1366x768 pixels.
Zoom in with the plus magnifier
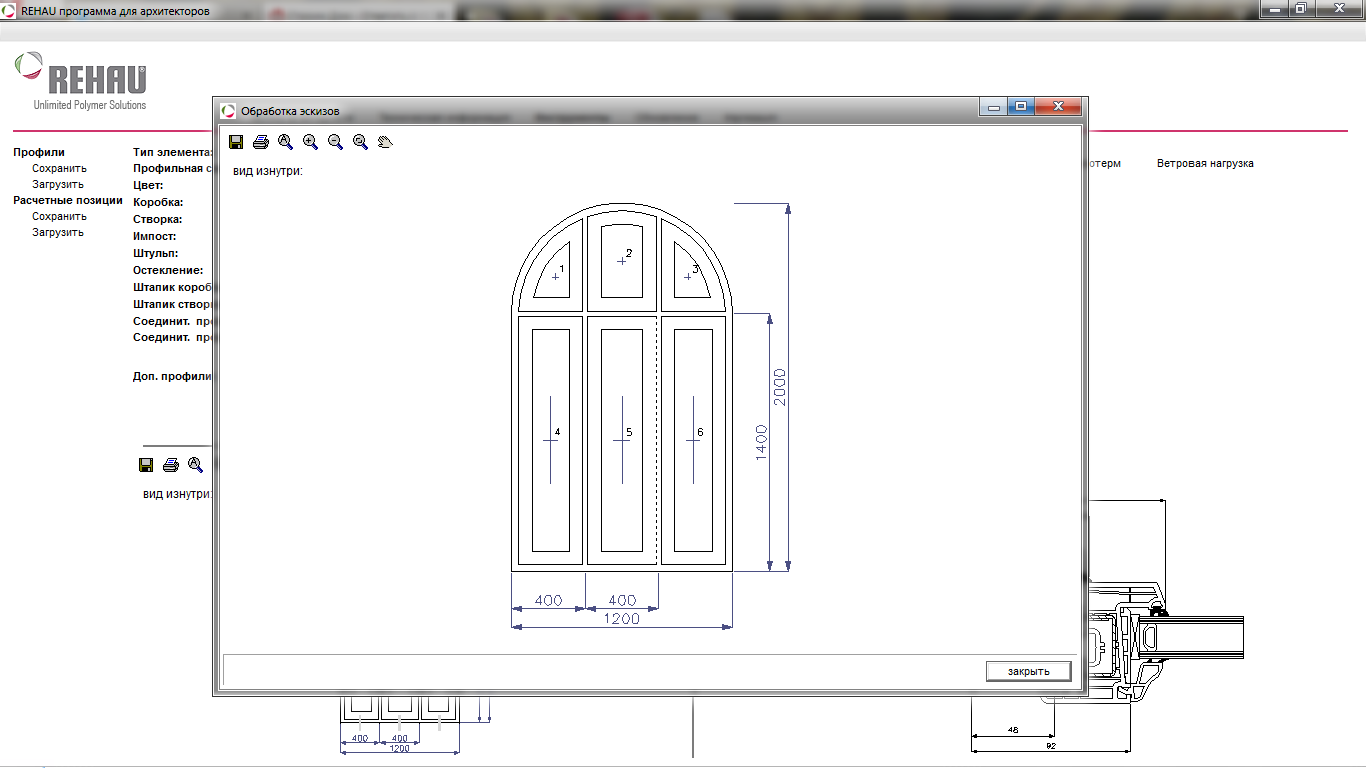[x=311, y=142]
